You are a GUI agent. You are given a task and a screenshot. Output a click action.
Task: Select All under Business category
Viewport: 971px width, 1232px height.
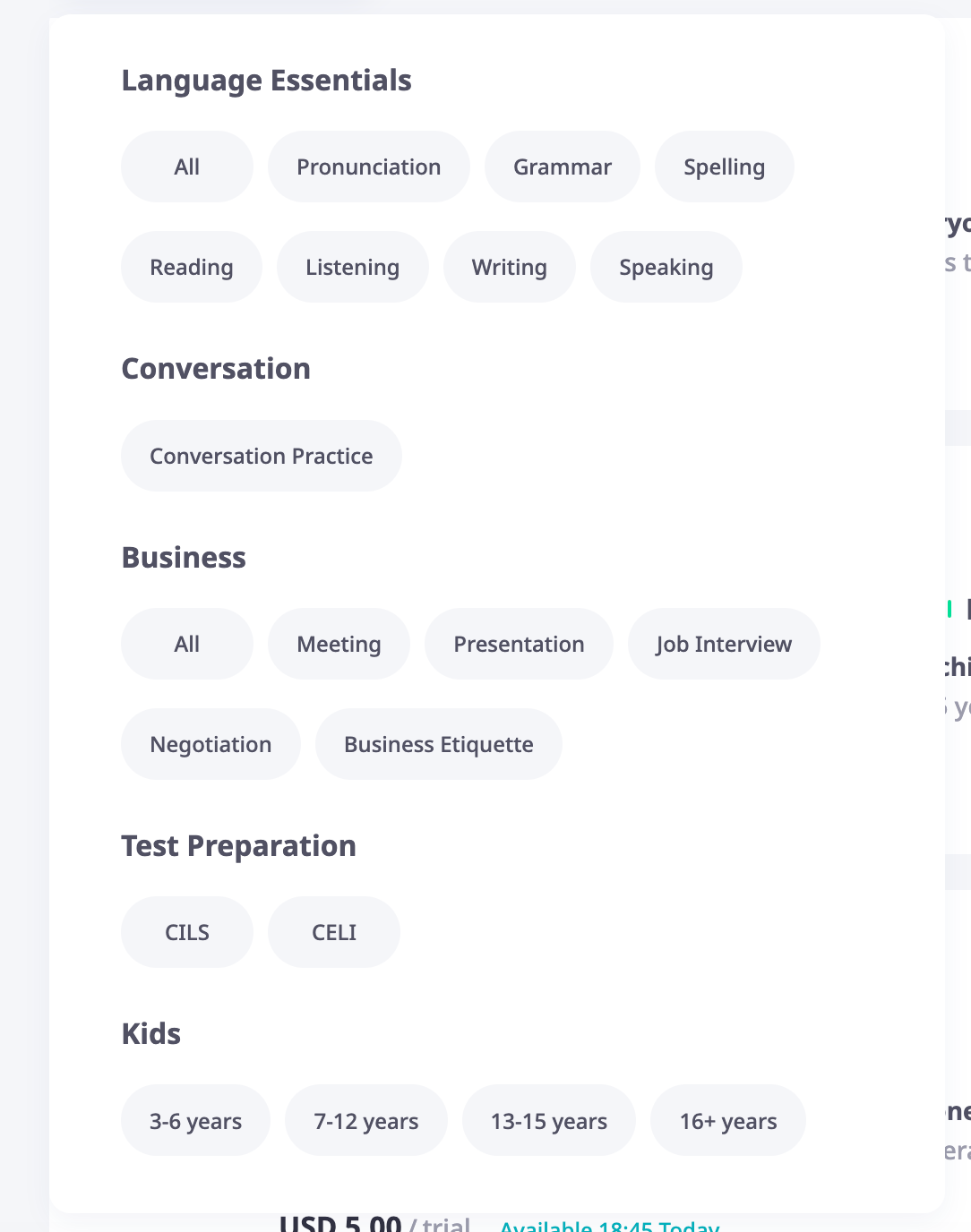187,644
